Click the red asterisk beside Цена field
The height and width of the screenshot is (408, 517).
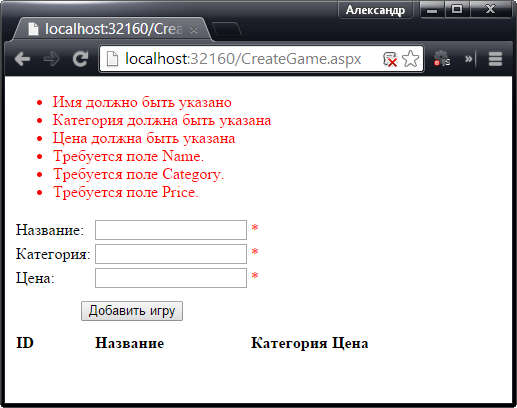[x=255, y=276]
